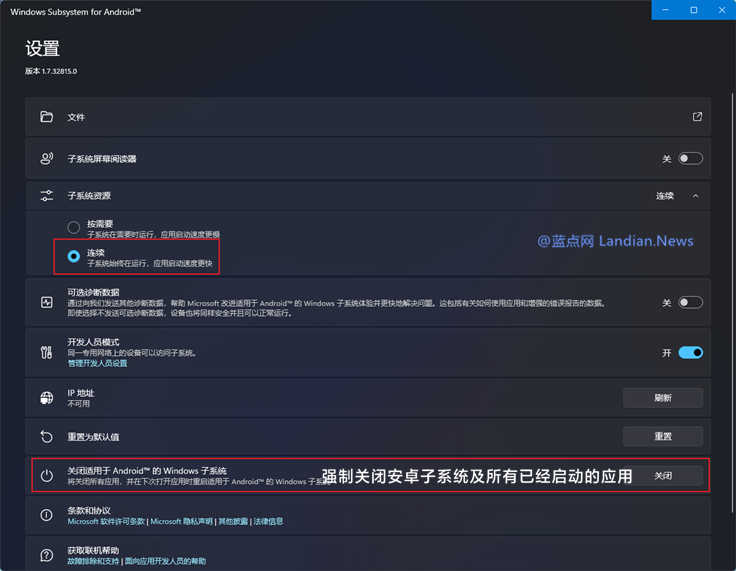Click the reset to defaults arrow icon
The height and width of the screenshot is (571, 736).
point(46,436)
